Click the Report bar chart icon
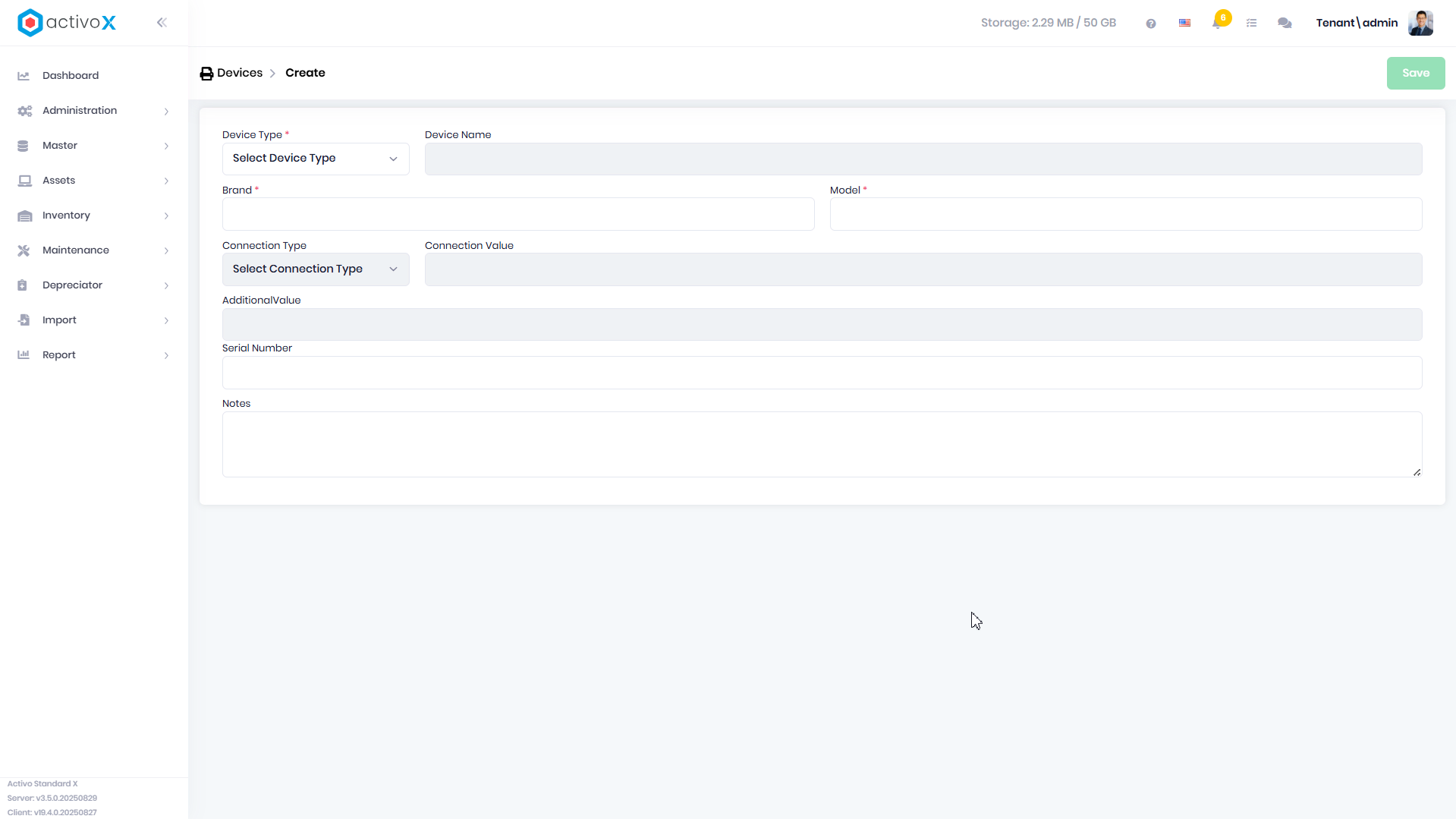 (24, 355)
